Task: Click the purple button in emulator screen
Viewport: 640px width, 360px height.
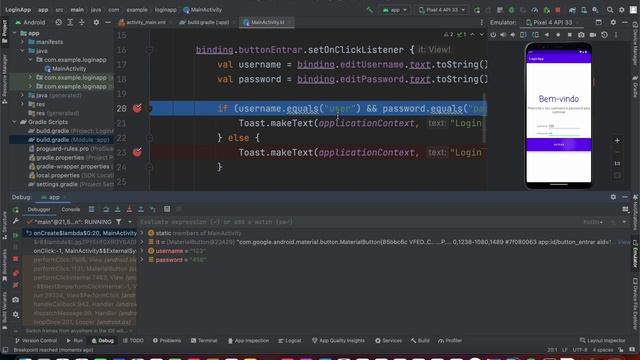Action: 558,144
